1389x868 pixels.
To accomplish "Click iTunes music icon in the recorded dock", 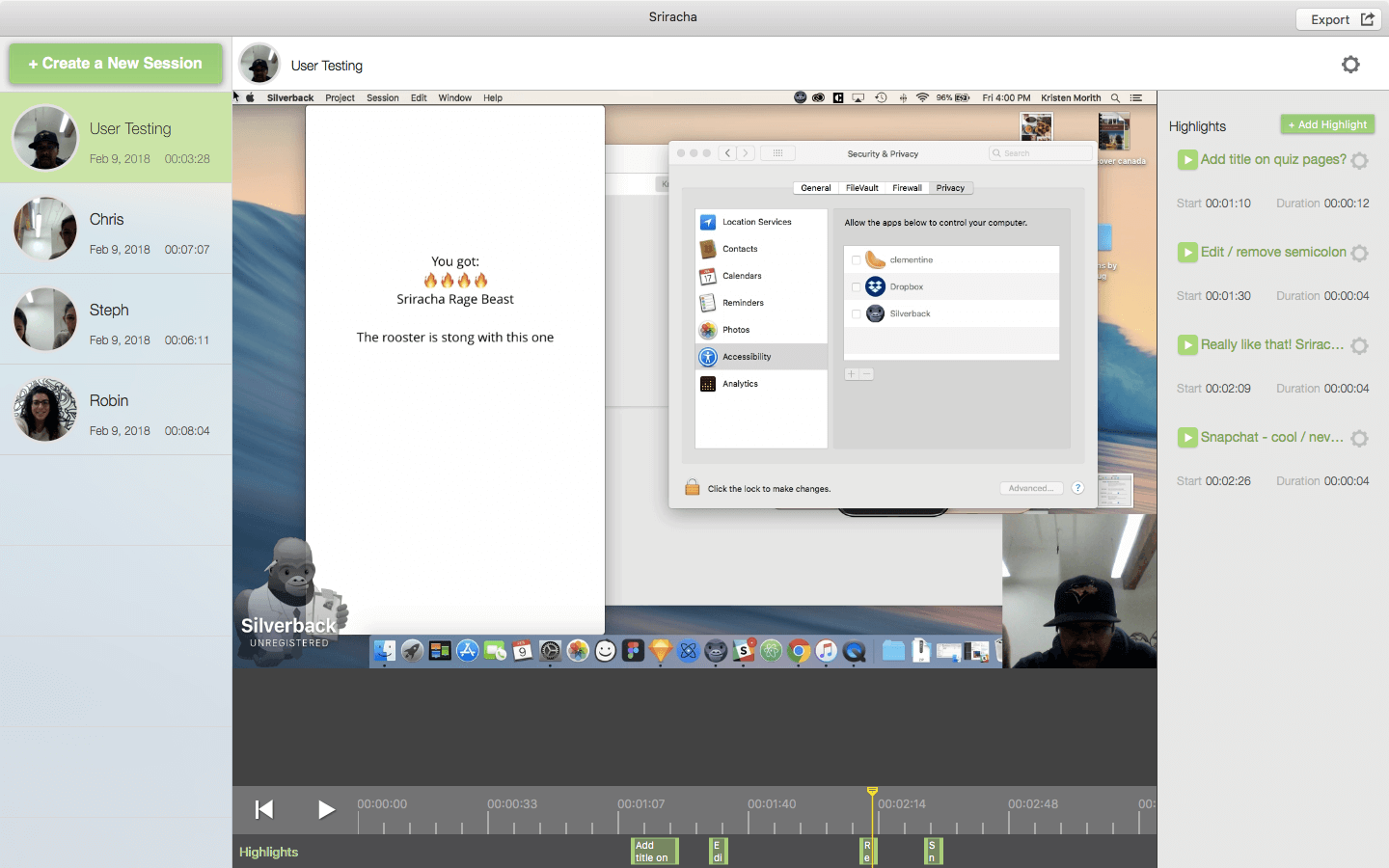I will click(827, 651).
